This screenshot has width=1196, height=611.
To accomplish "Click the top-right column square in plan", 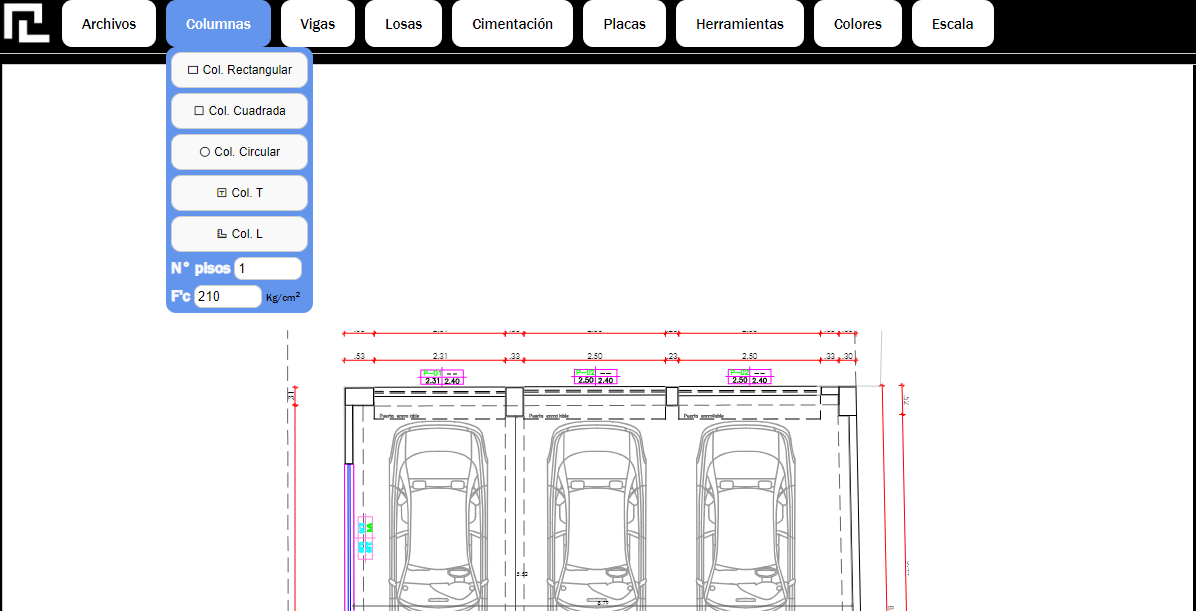I will coord(847,401).
